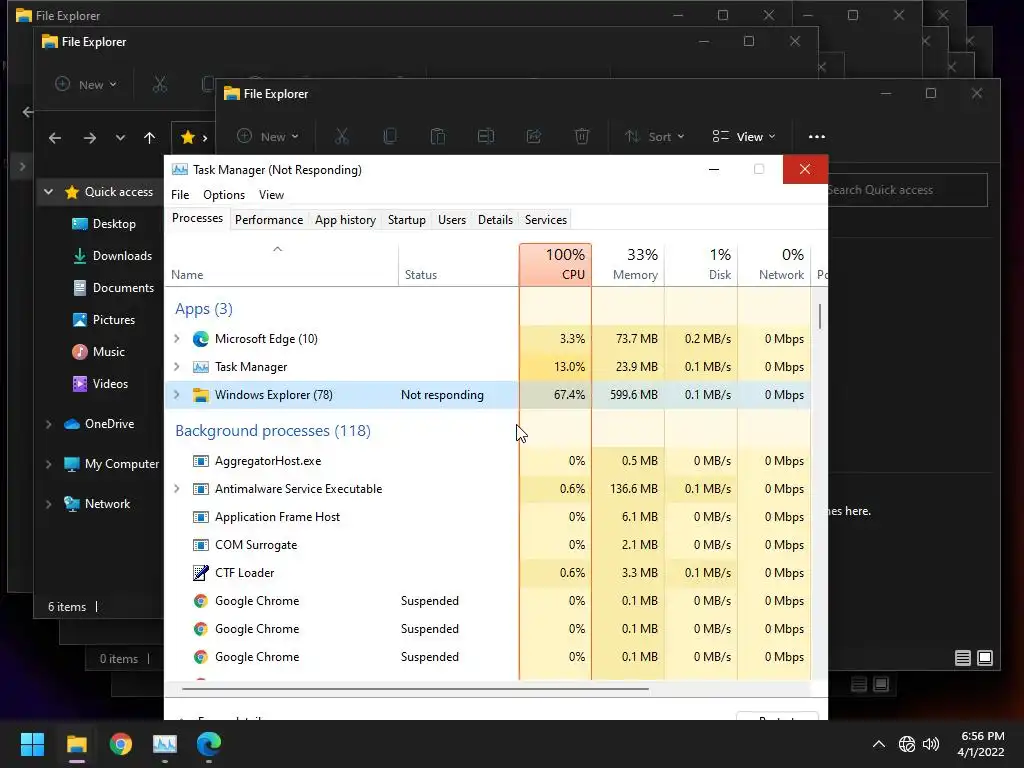Select Paste icon in front File Explorer toolbar
This screenshot has width=1024, height=768.
point(438,136)
